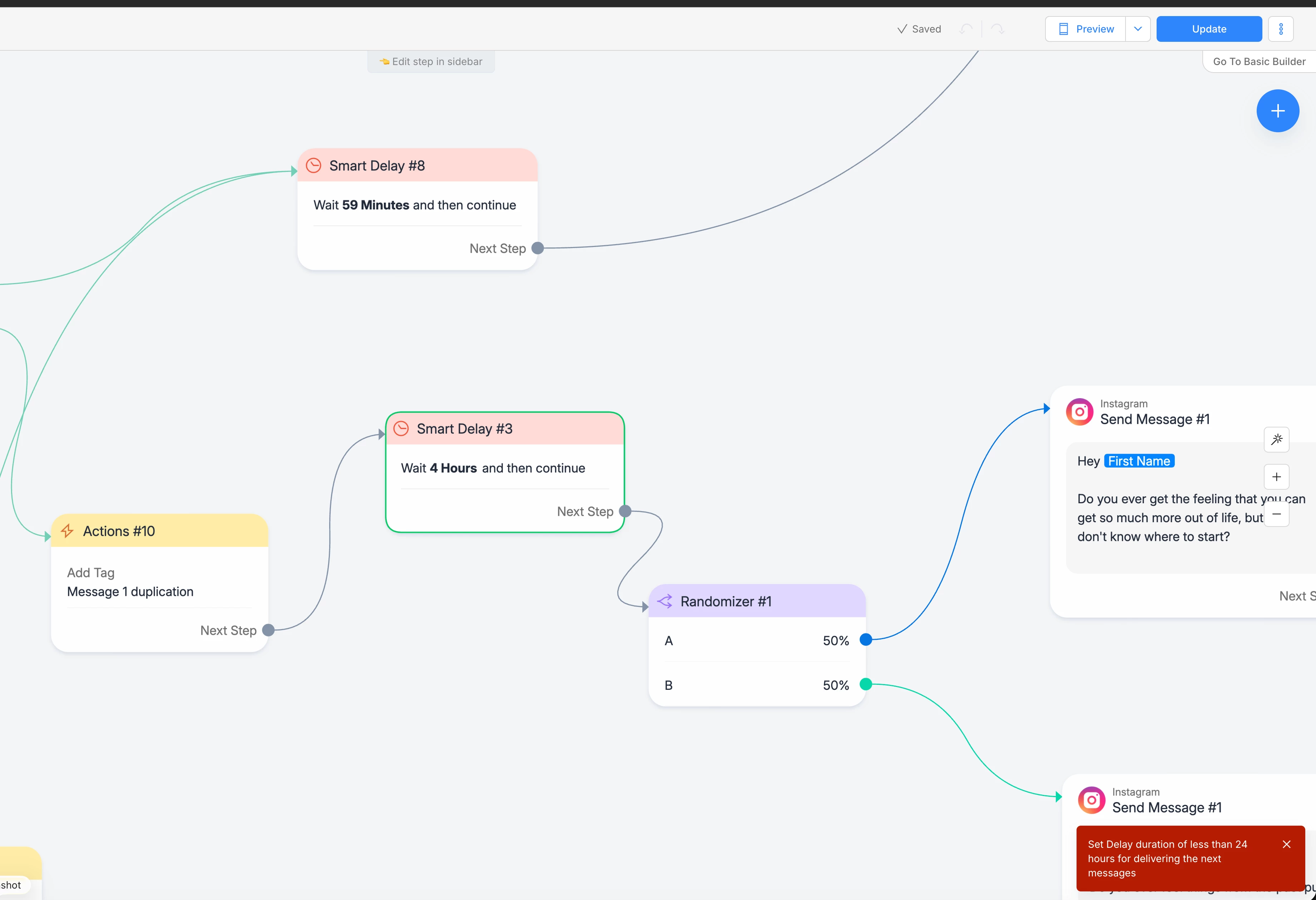Screen dimensions: 1316x900
Task: Click the Randomizer #1 shuffle icon
Action: point(665,602)
